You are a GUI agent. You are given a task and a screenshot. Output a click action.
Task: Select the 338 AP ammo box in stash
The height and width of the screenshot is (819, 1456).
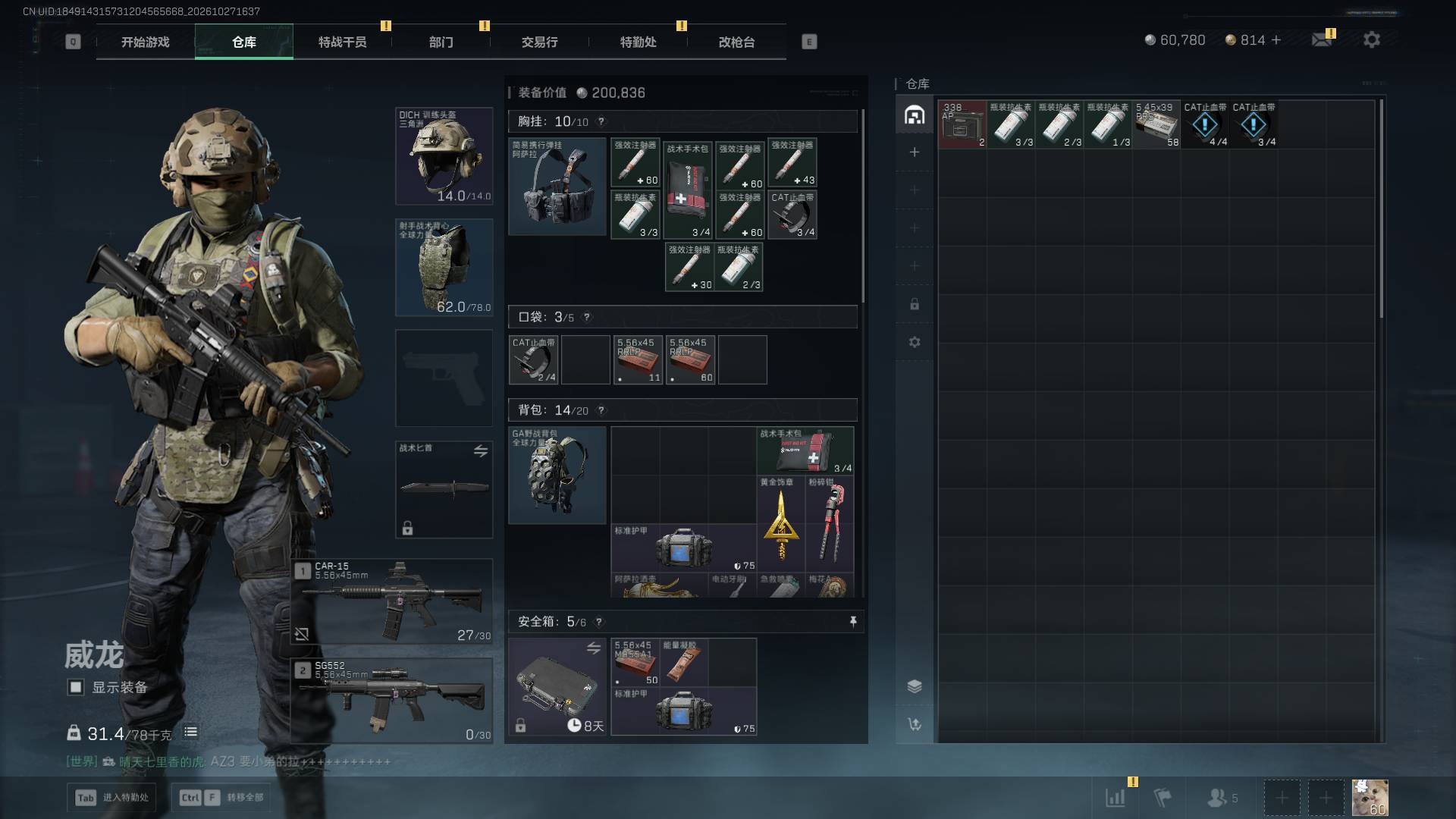962,124
